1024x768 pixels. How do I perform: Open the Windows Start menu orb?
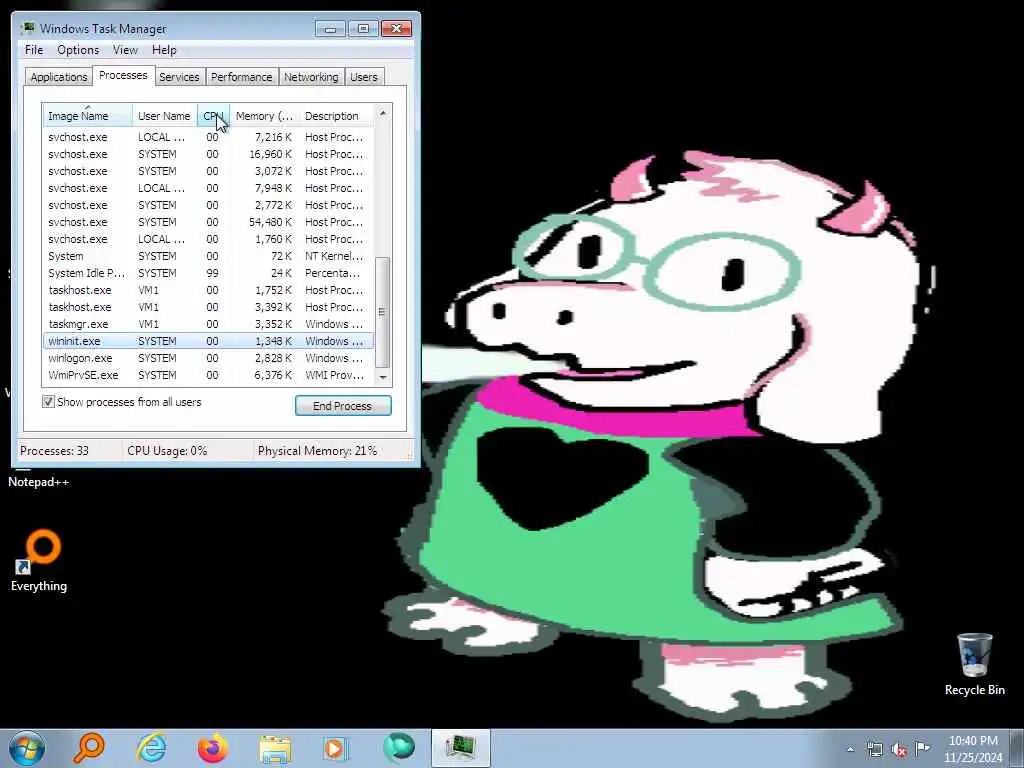pyautogui.click(x=27, y=748)
